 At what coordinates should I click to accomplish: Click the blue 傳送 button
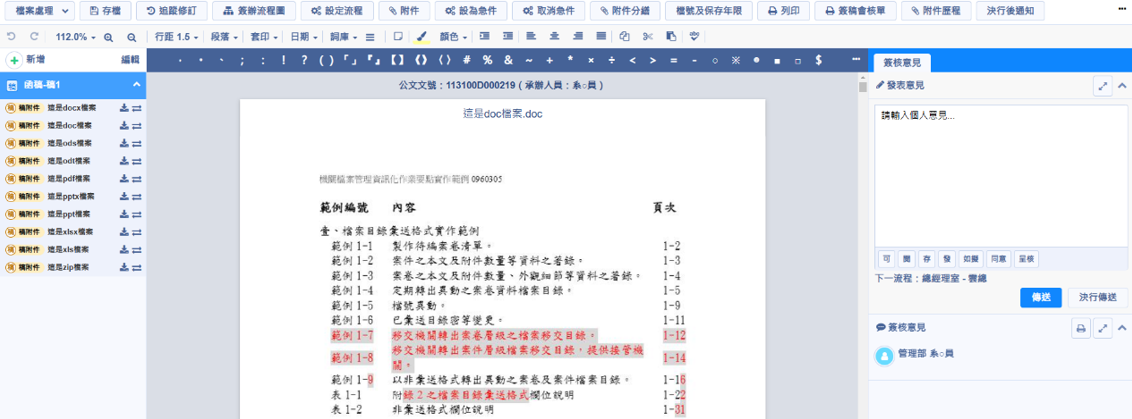click(1040, 297)
